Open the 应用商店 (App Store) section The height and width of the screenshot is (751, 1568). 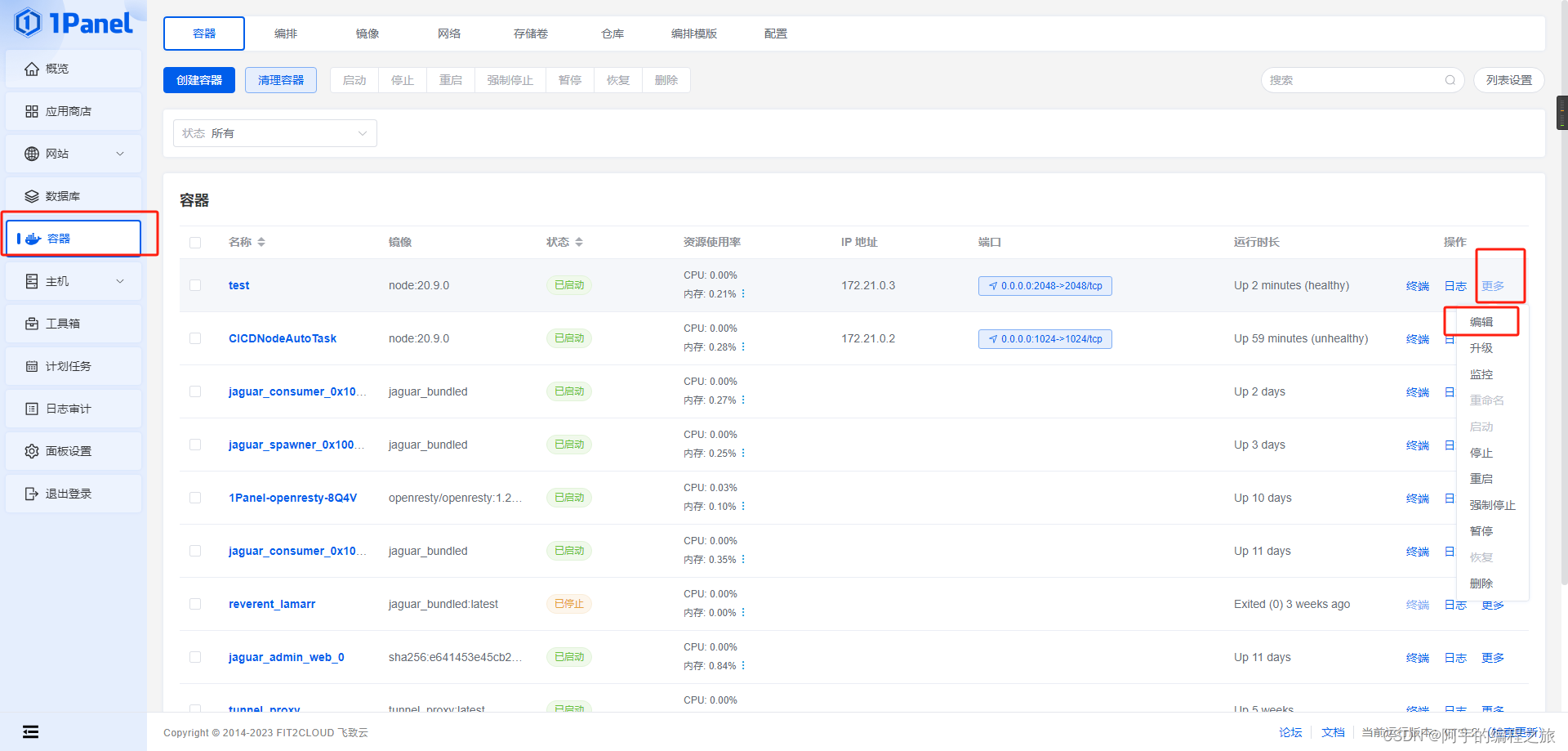(x=73, y=110)
